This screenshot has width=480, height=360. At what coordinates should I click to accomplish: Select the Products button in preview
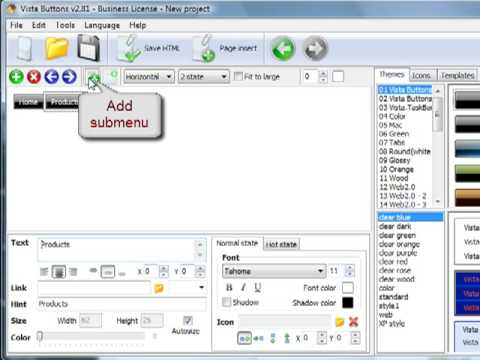(x=63, y=102)
